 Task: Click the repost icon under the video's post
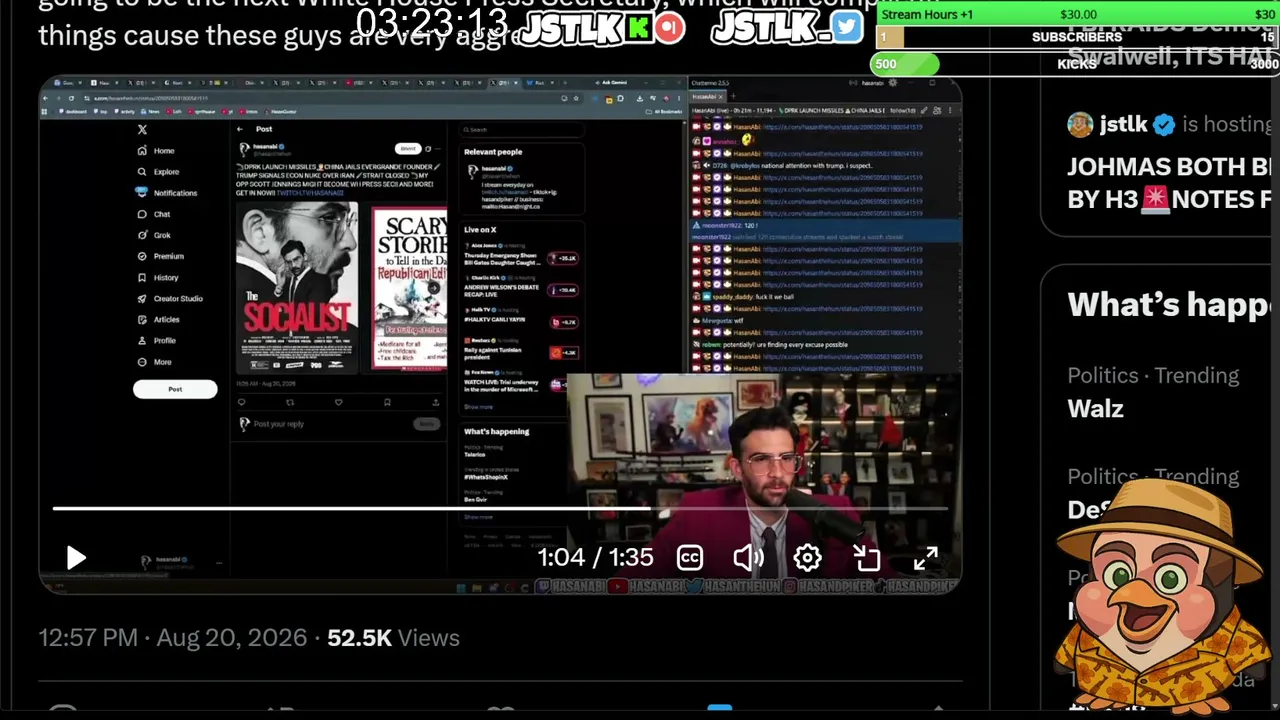[290, 402]
